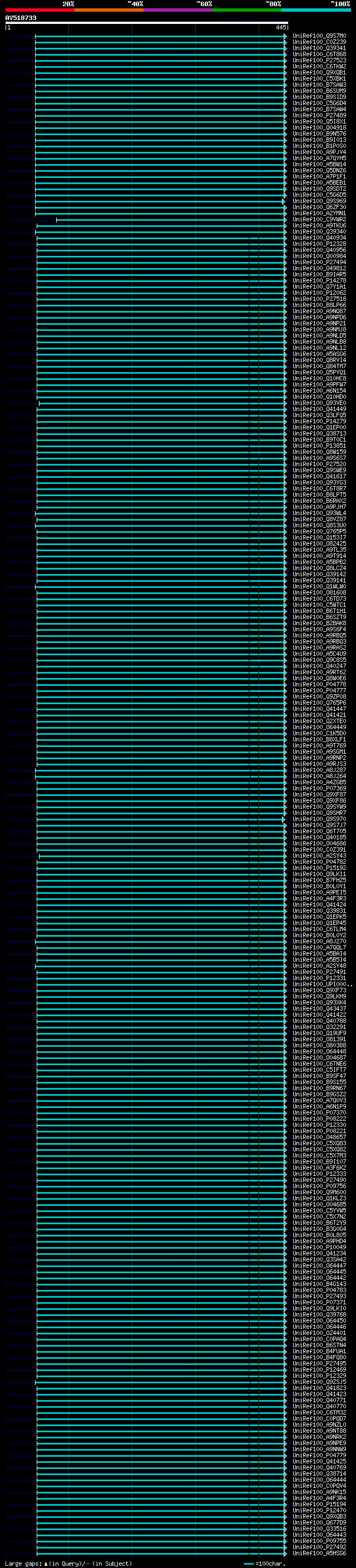Select hit label UniRef100_P27489
The image size is (356, 1568).
coord(319,115)
